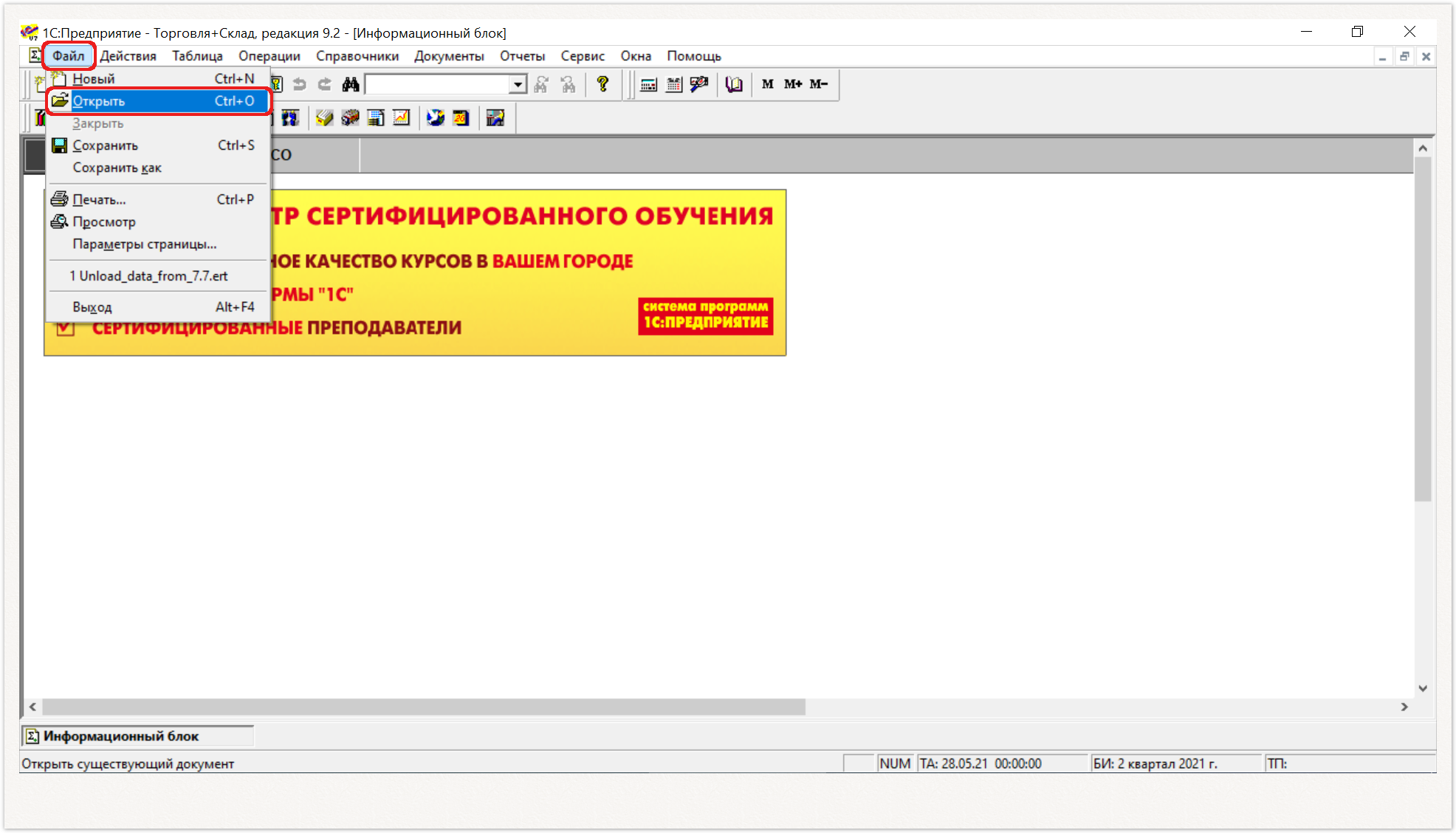This screenshot has width=1456, height=833.
Task: Click the key icon in toolbar
Action: 276,84
